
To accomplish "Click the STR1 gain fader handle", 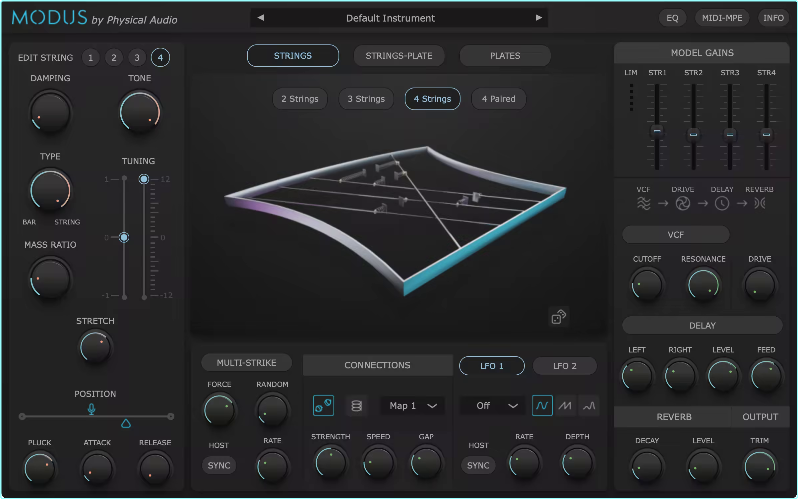I will (657, 131).
